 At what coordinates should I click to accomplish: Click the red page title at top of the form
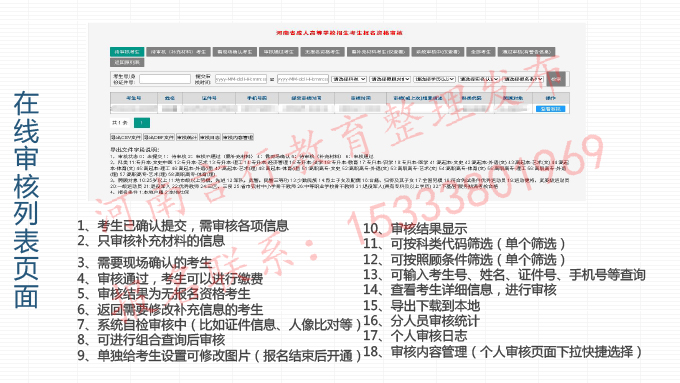[x=340, y=33]
